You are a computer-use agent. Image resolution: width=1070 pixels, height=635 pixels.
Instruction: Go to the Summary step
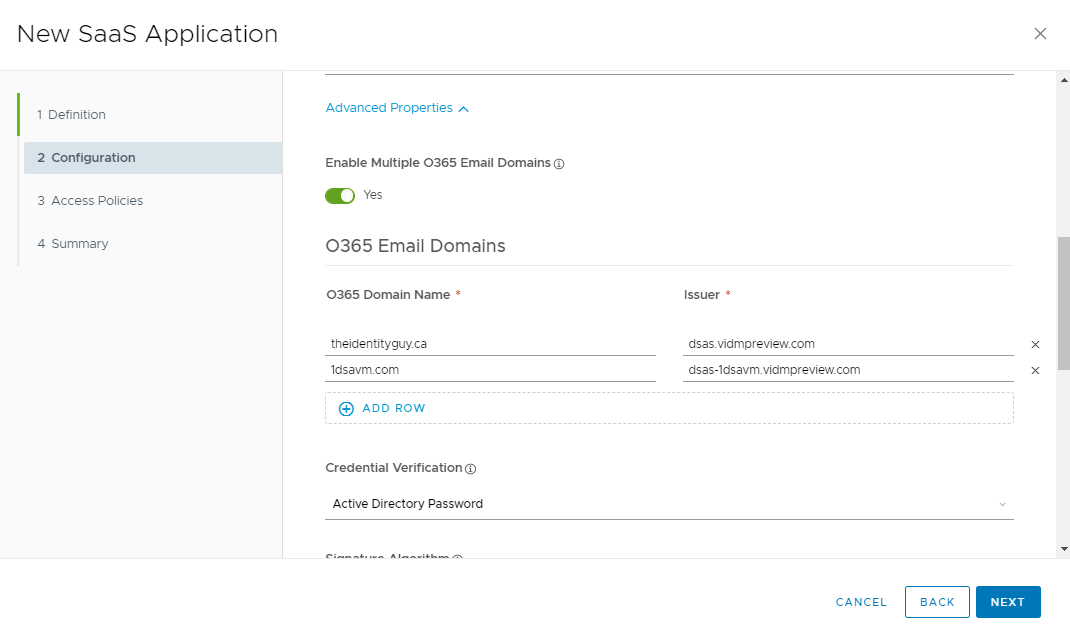80,243
